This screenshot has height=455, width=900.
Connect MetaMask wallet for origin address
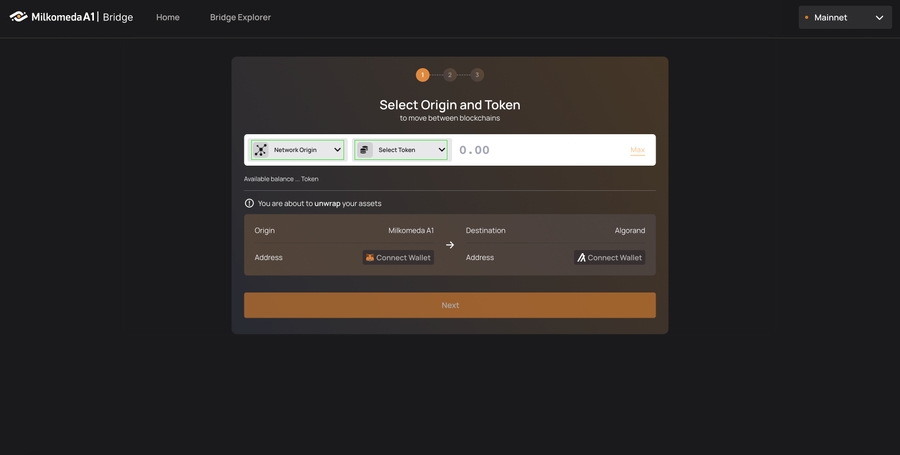click(x=398, y=258)
